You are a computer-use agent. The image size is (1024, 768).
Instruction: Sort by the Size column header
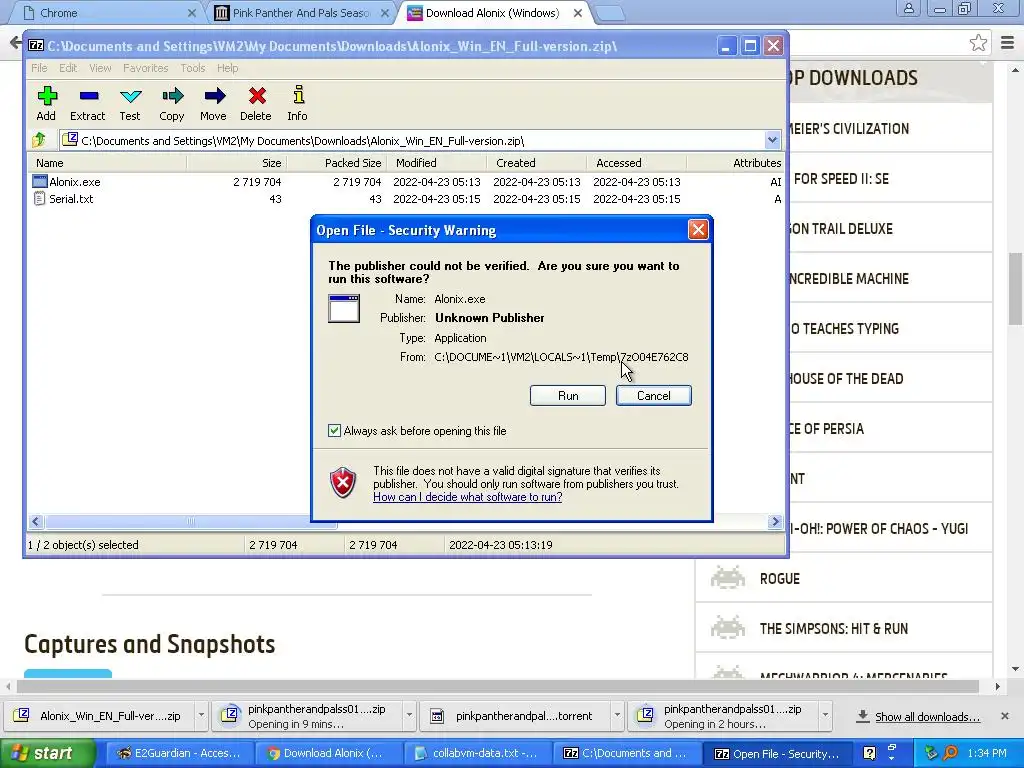pyautogui.click(x=236, y=163)
